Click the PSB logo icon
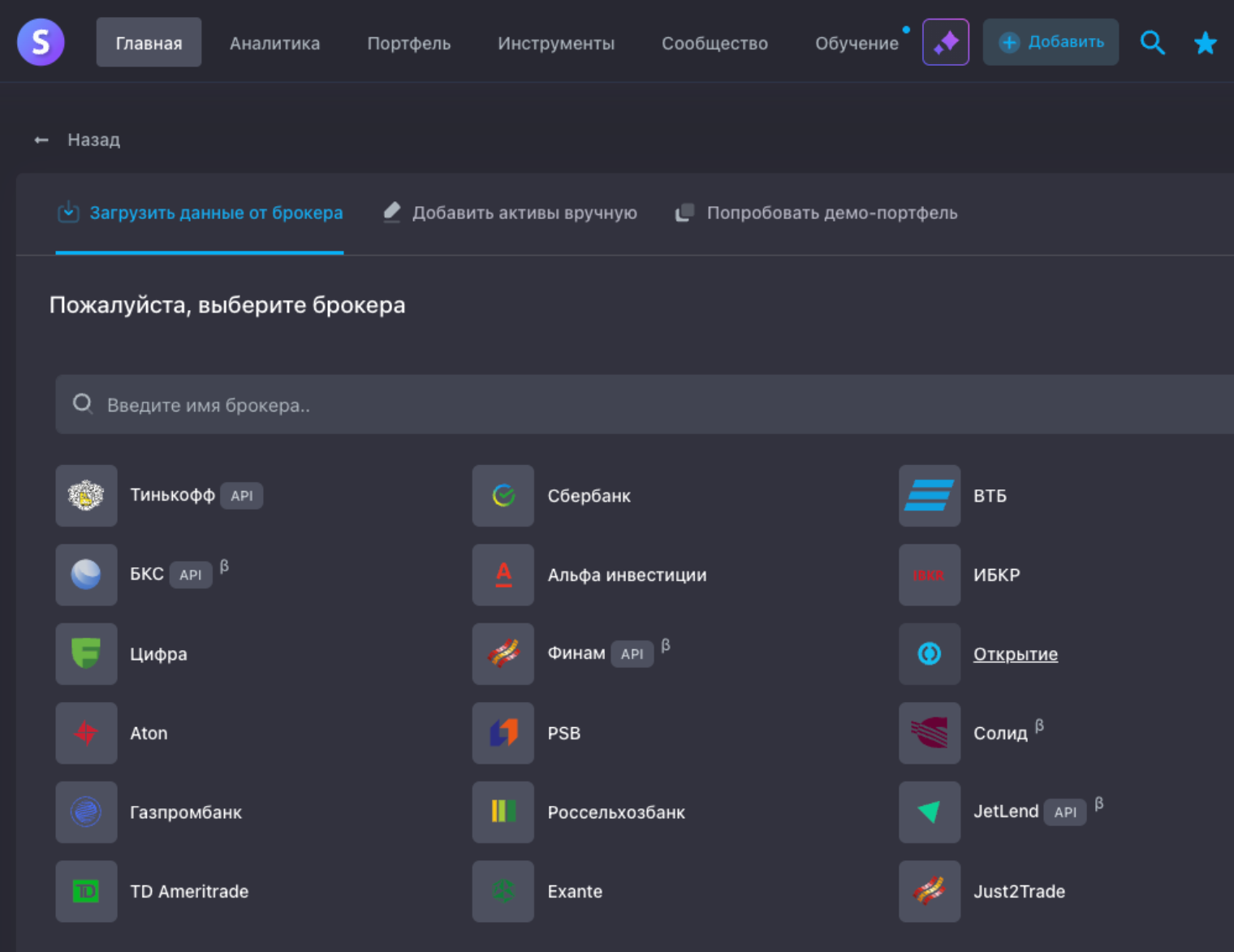 pos(503,733)
